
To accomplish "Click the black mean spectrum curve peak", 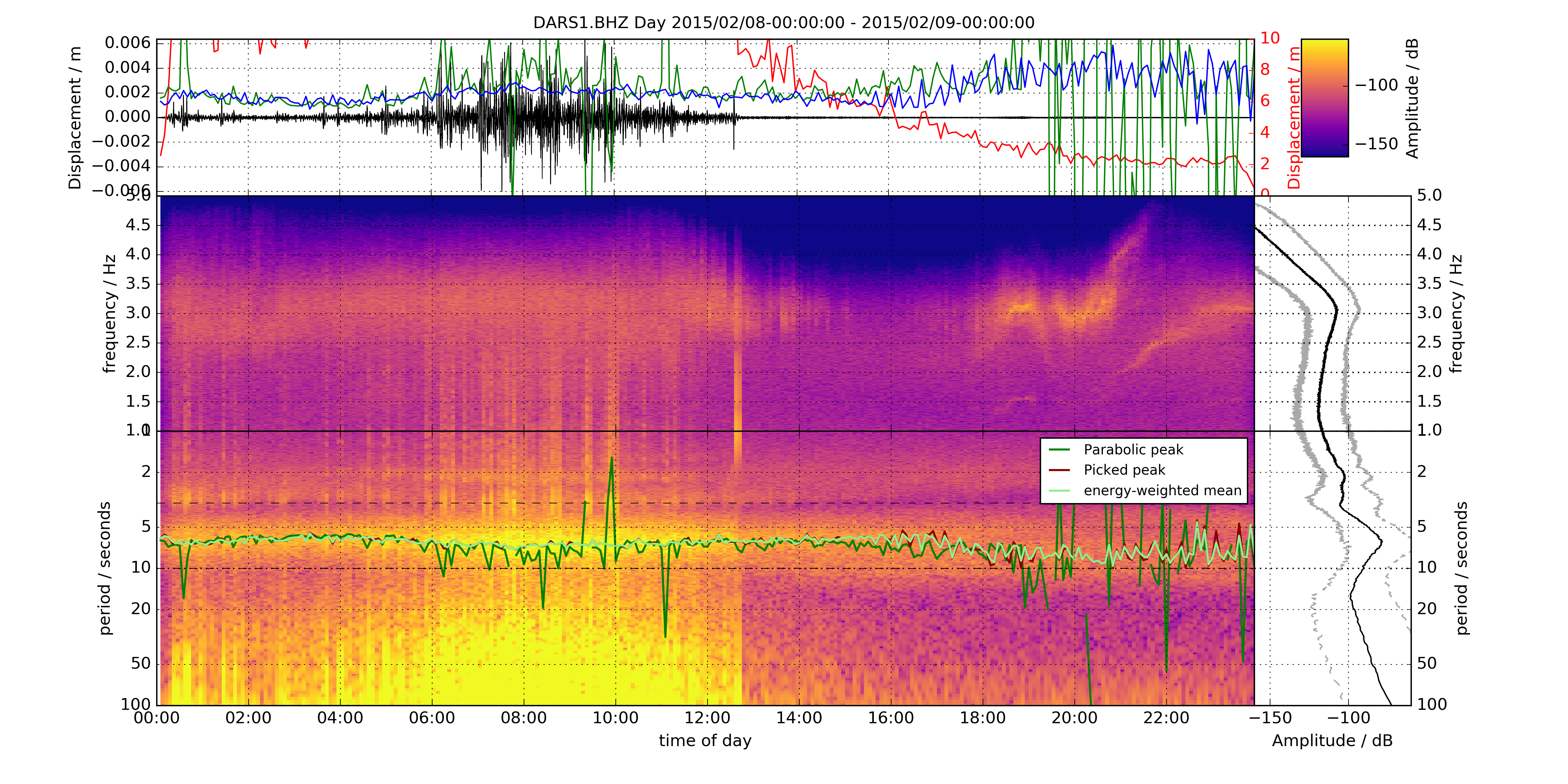I will click(1381, 541).
